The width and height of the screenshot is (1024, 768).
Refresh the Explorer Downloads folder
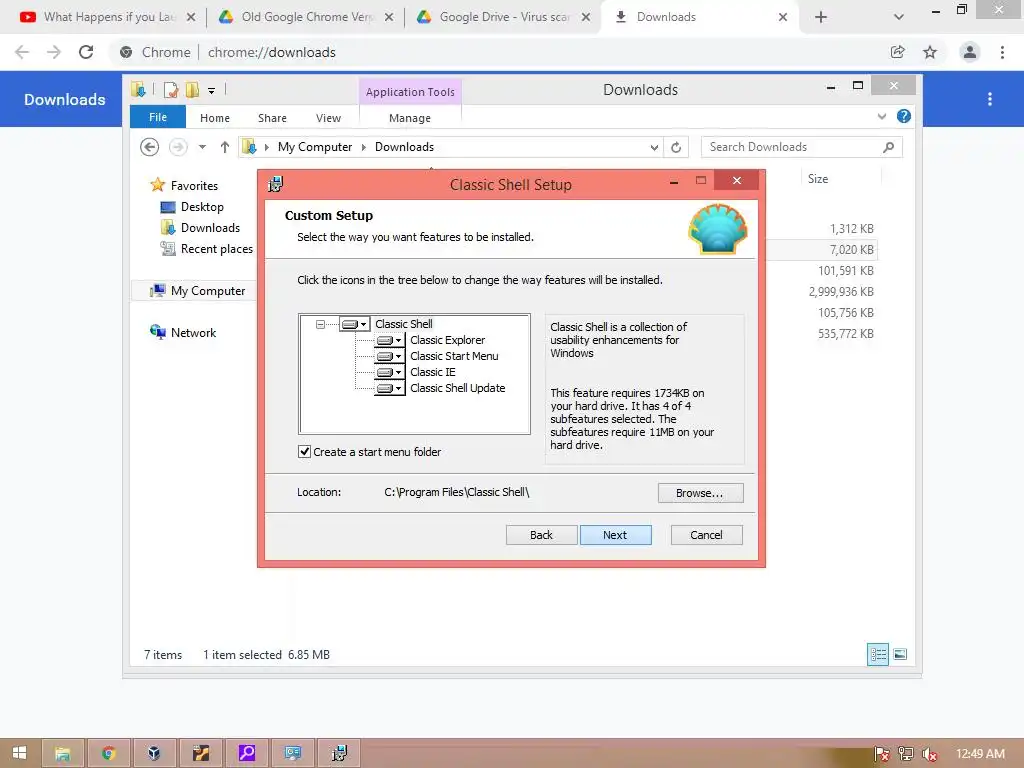click(x=676, y=147)
